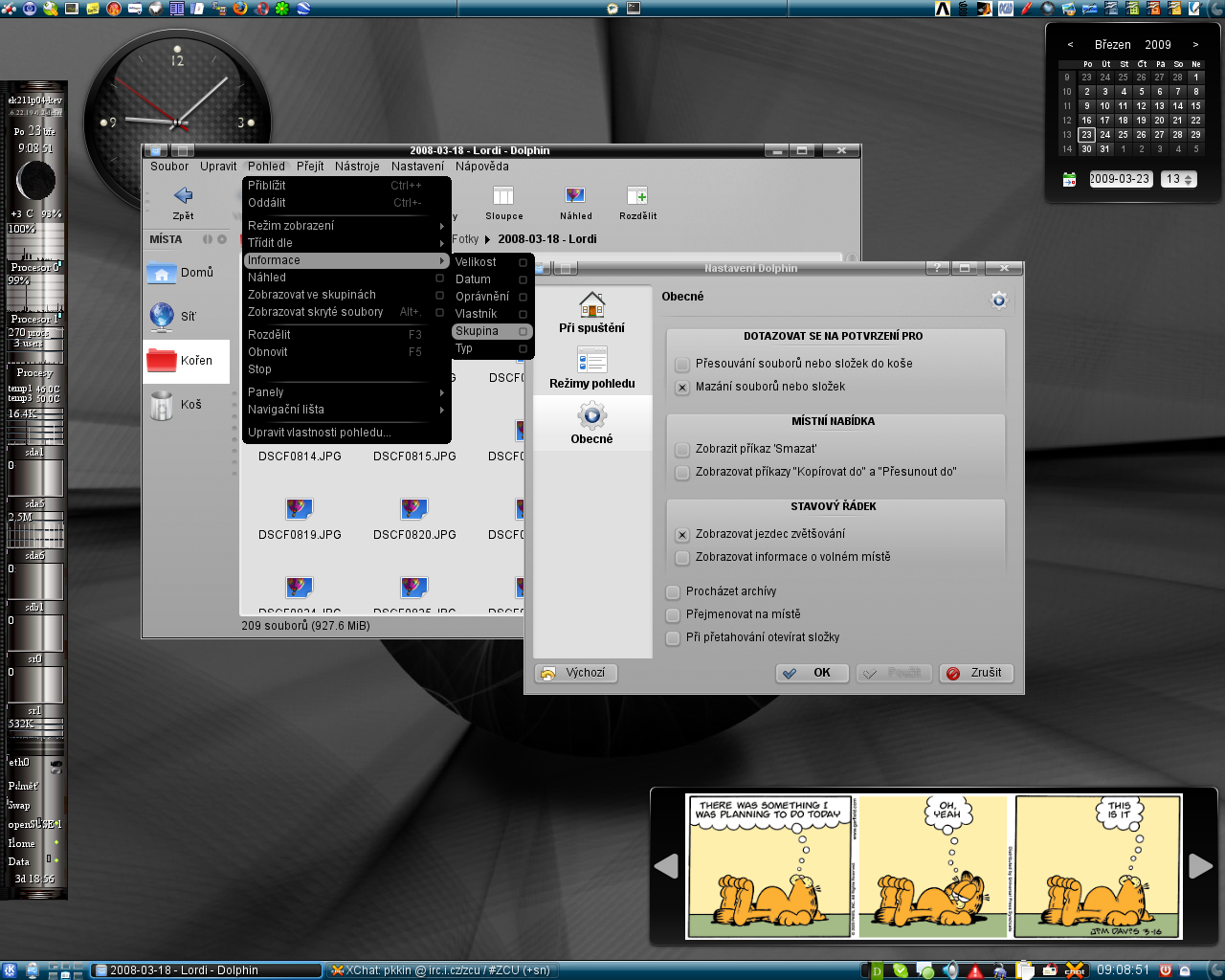
Task: Uncheck Mazání souborů nebo složek confirmation
Action: 682,388
